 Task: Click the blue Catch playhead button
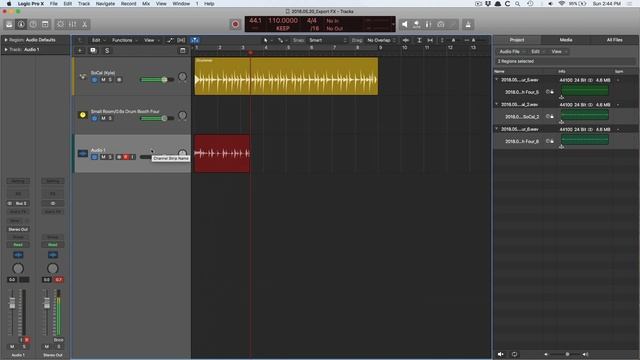pyautogui.click(x=195, y=40)
